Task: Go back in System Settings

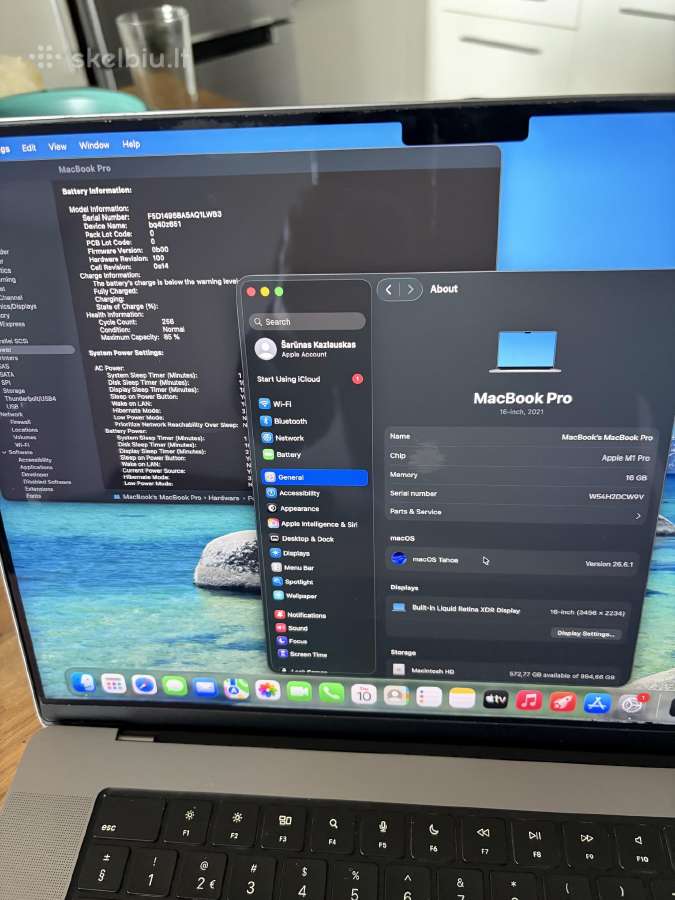Action: pos(389,289)
